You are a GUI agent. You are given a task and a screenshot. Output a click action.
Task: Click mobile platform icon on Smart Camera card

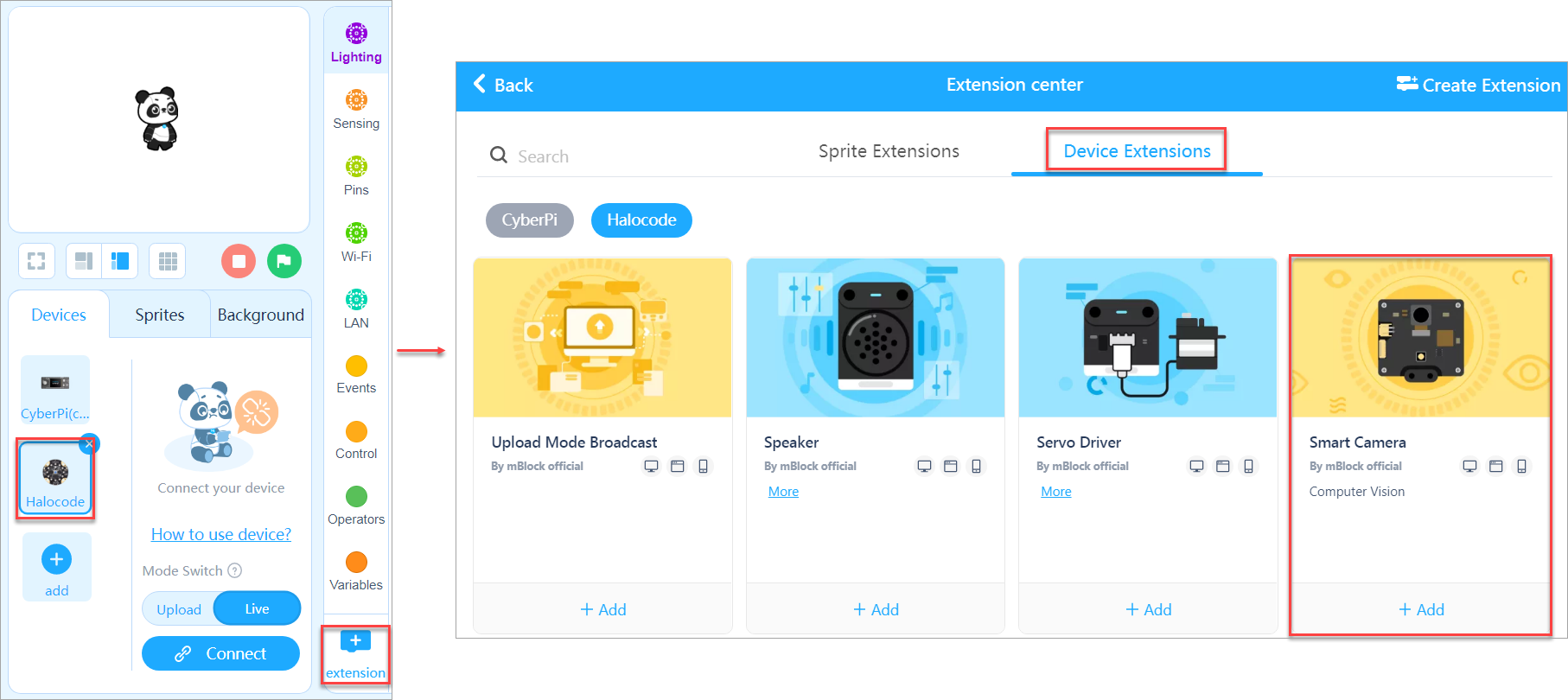(1521, 467)
